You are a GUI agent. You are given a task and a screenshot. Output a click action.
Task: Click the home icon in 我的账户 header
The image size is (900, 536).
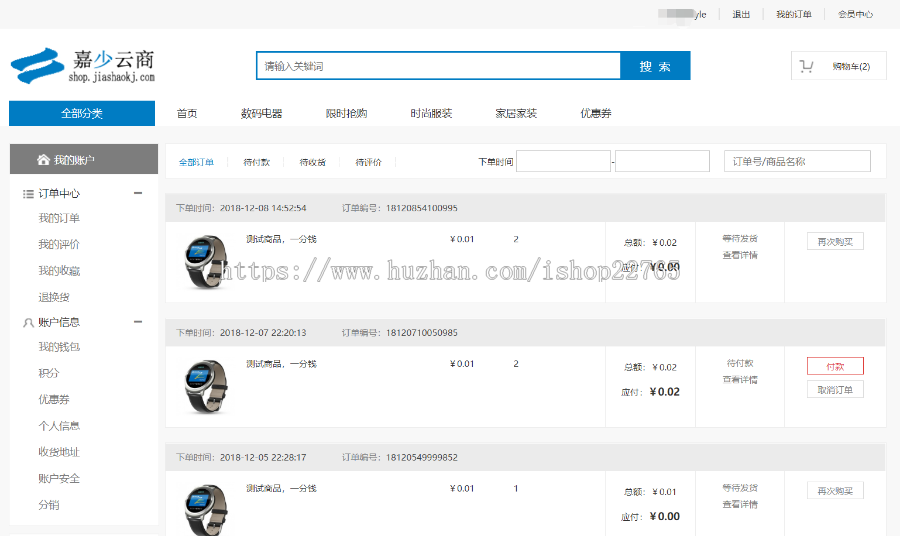[x=43, y=160]
